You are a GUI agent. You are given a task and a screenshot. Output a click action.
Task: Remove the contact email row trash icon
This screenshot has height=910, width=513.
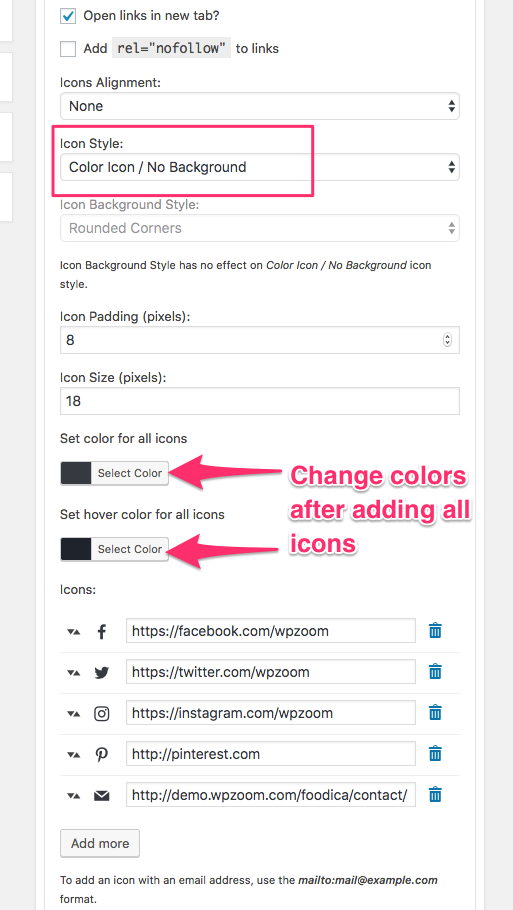(x=435, y=795)
